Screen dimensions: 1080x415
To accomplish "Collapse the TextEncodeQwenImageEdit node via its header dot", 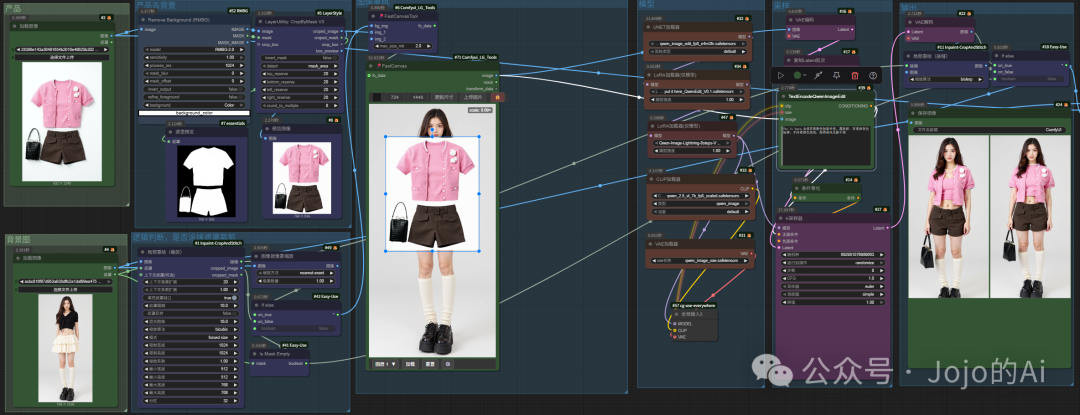I will click(783, 96).
